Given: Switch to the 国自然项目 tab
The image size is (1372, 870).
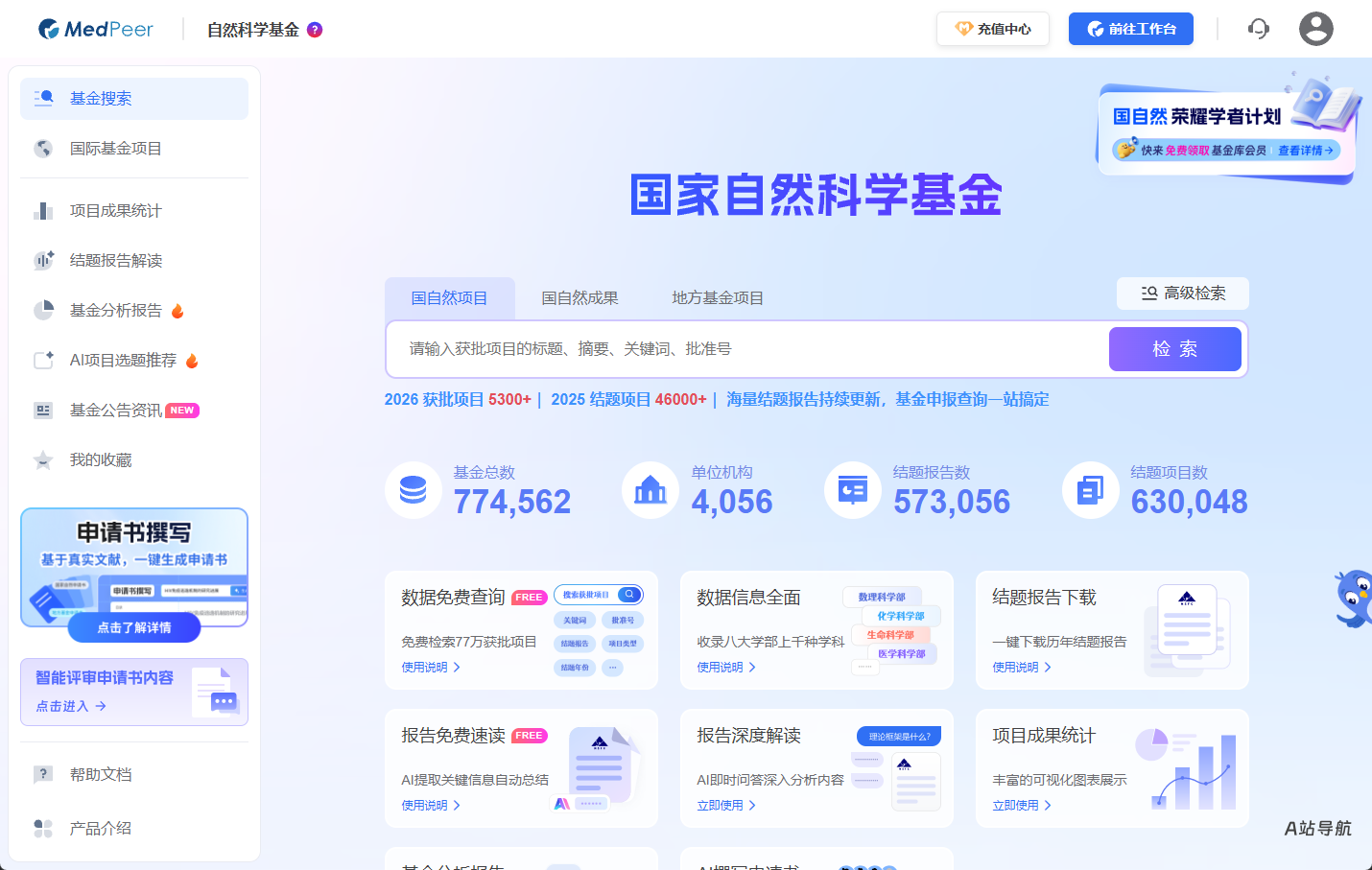Looking at the screenshot, I should click(x=450, y=298).
